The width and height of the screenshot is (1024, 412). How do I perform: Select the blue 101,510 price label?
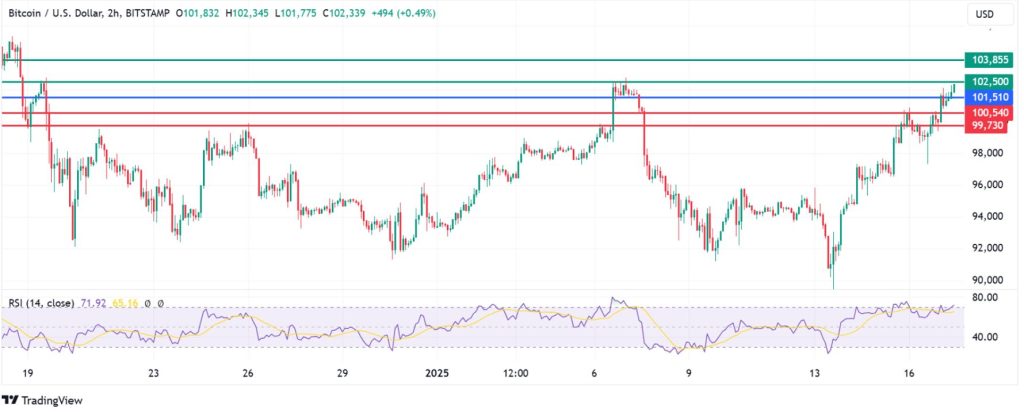[988, 97]
